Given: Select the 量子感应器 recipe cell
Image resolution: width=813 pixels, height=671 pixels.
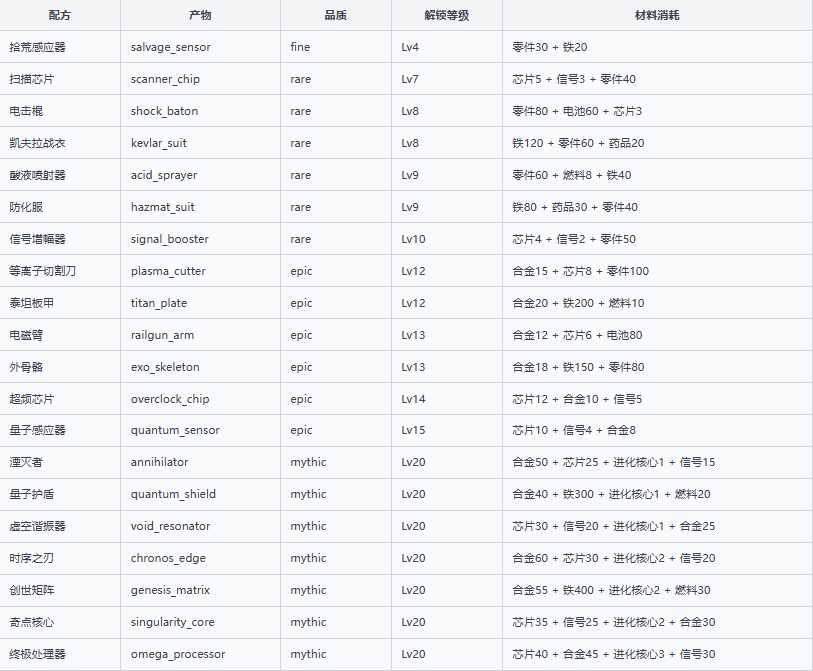Looking at the screenshot, I should click(60, 430).
